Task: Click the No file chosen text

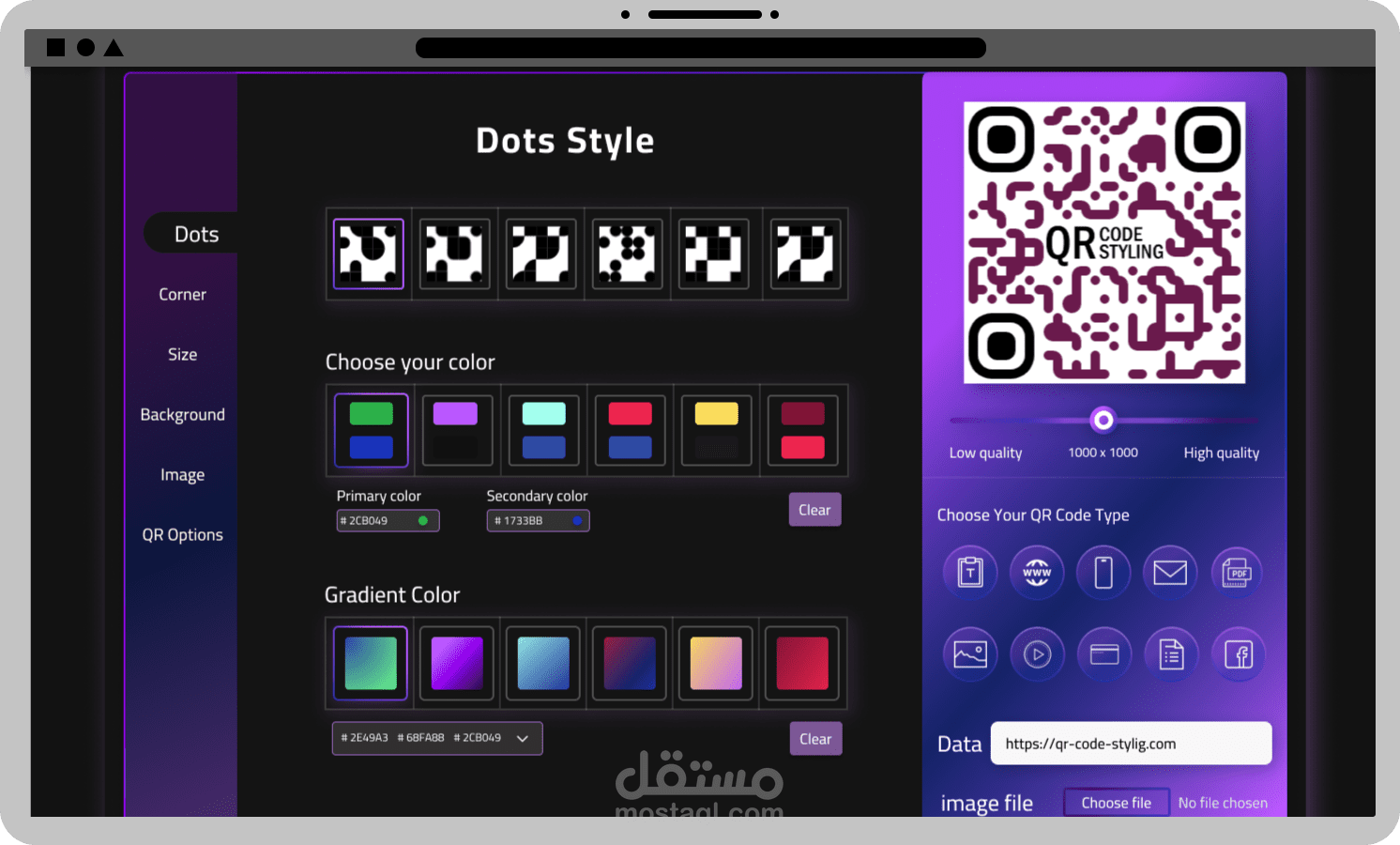Action: point(1223,803)
